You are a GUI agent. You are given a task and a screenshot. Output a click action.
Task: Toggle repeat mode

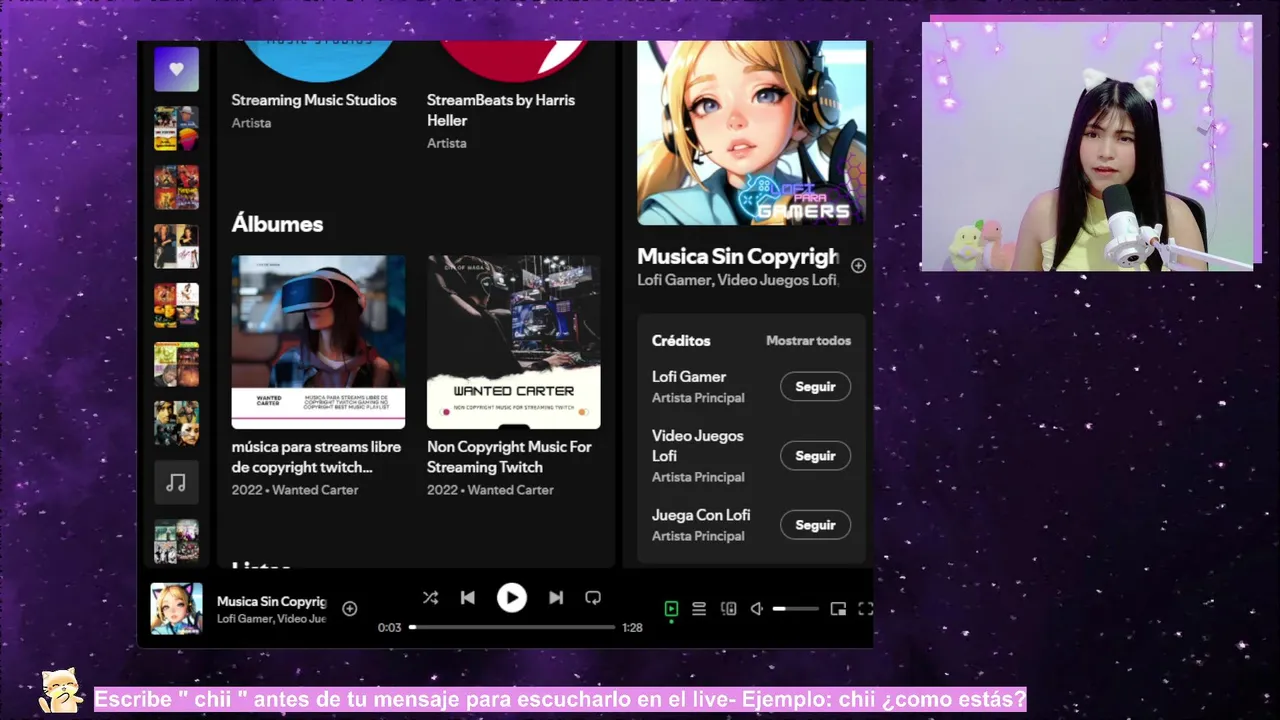[x=593, y=598]
